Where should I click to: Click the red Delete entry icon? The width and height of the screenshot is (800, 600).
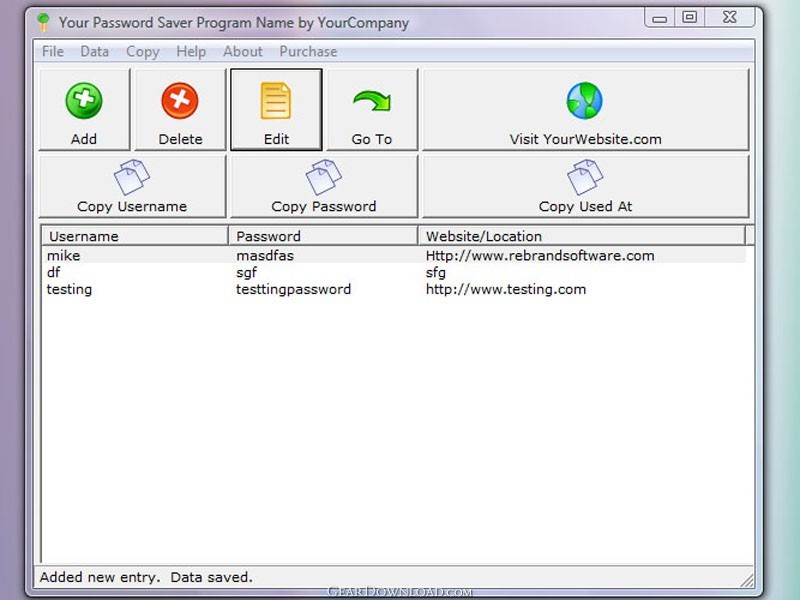(x=180, y=101)
